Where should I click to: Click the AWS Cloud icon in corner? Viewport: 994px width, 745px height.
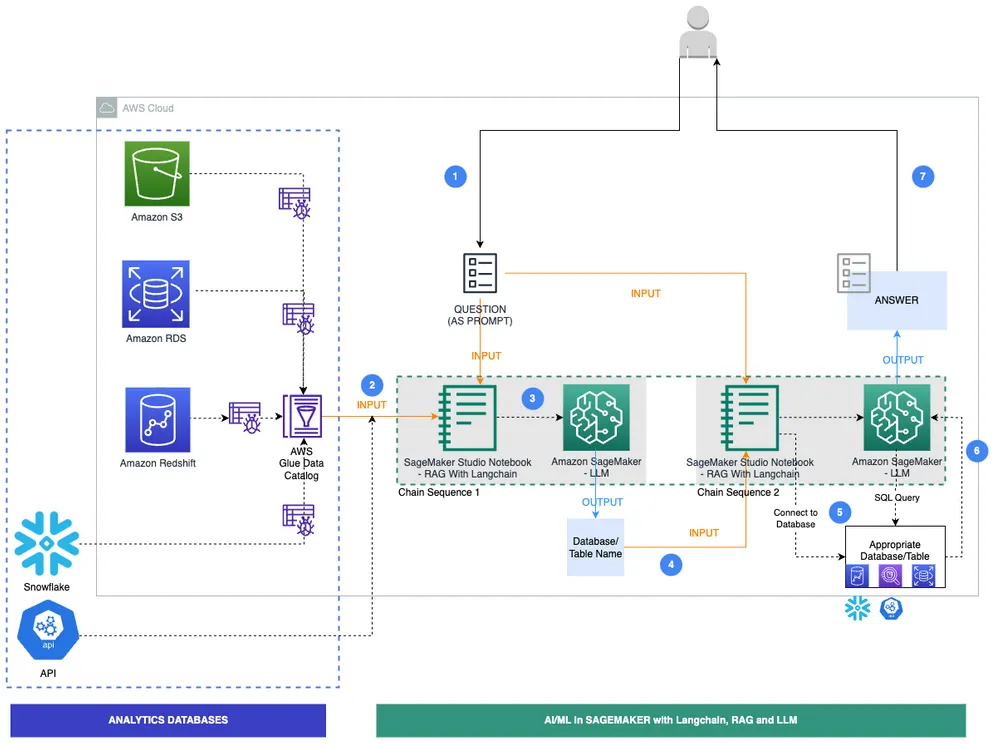(107, 108)
